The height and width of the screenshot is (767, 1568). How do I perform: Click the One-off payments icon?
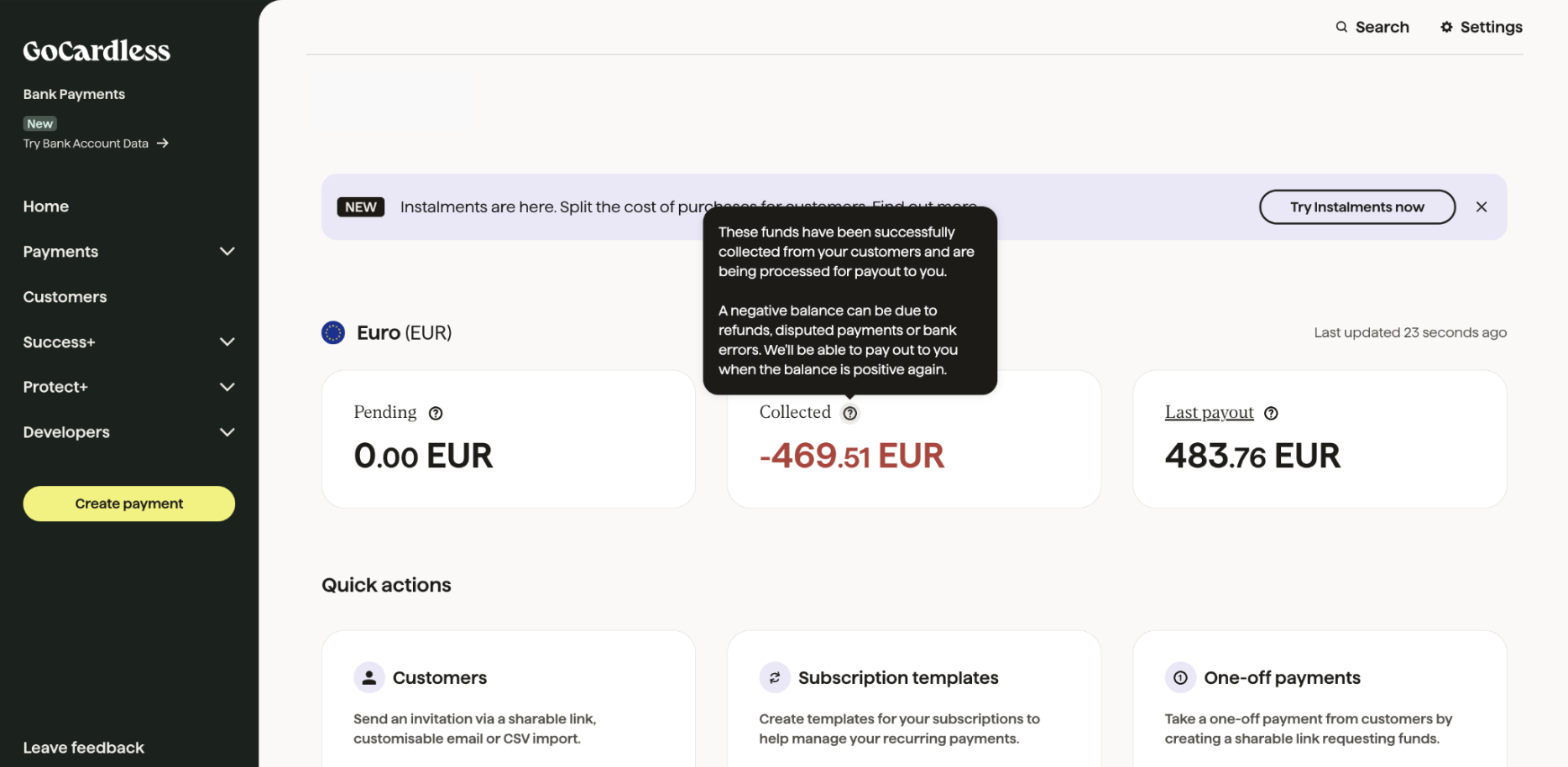point(1180,678)
